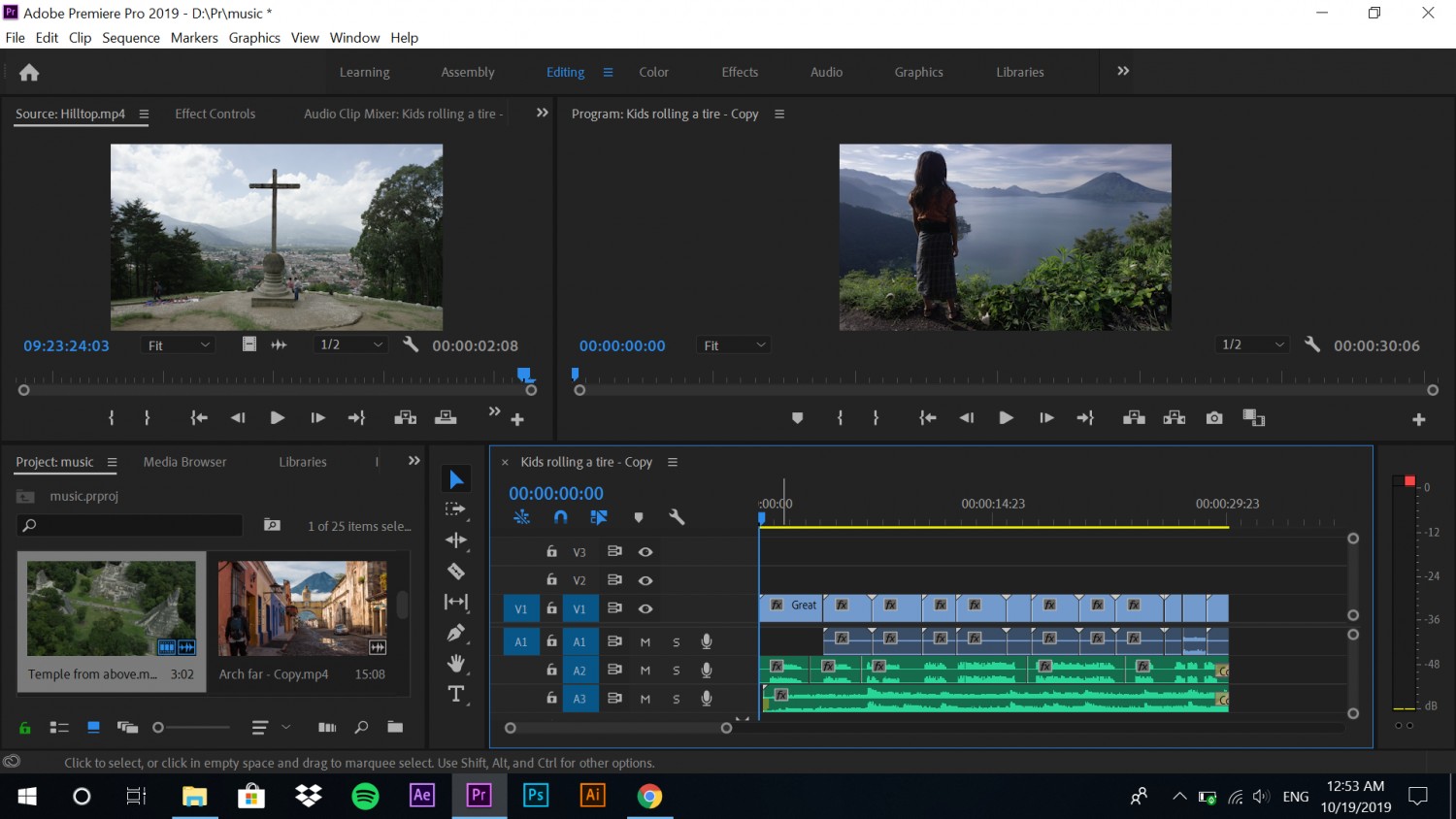Image resolution: width=1456 pixels, height=819 pixels.
Task: Open Source monitor playback resolution 1/2 dropdown
Action: (351, 345)
